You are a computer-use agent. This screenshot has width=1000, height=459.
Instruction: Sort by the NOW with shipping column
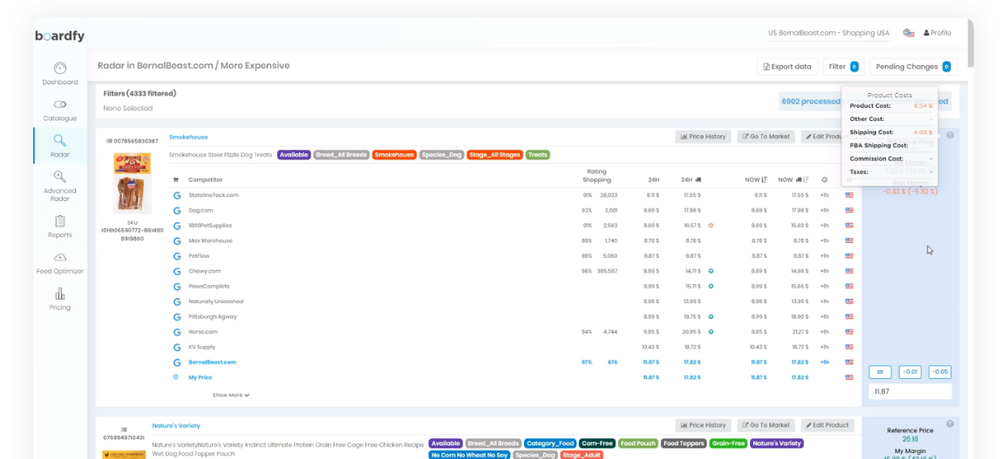(x=793, y=180)
